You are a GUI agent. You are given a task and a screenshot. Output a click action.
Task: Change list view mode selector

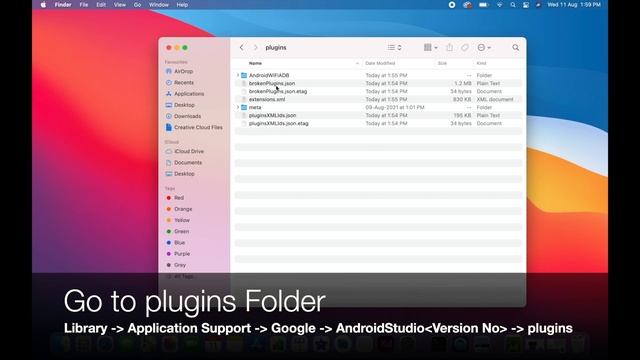pos(394,47)
